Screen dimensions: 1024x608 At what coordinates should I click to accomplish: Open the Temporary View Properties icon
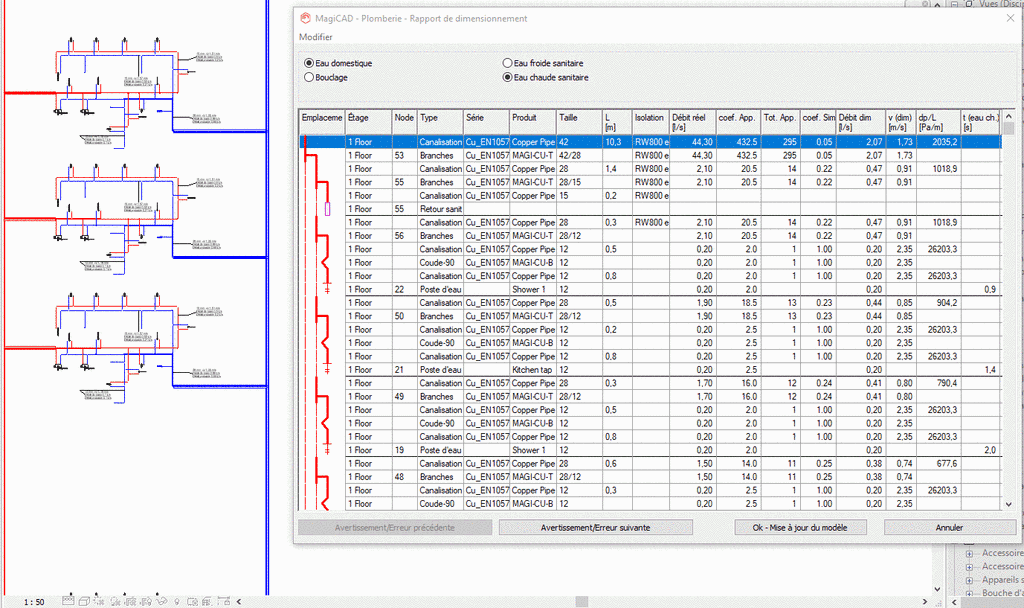(x=193, y=601)
